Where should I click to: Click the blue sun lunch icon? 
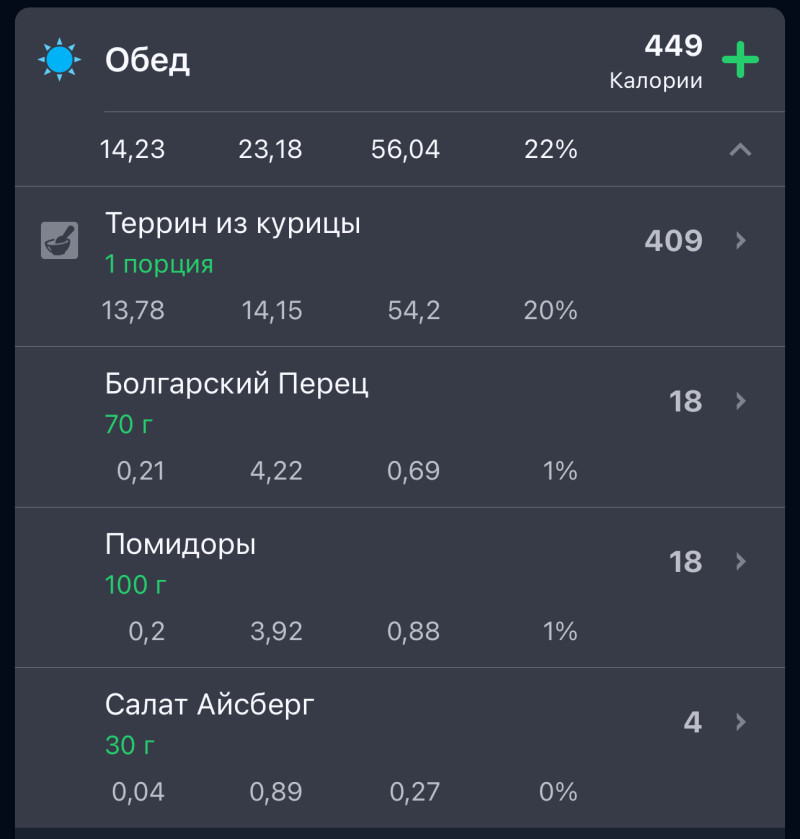click(x=58, y=60)
